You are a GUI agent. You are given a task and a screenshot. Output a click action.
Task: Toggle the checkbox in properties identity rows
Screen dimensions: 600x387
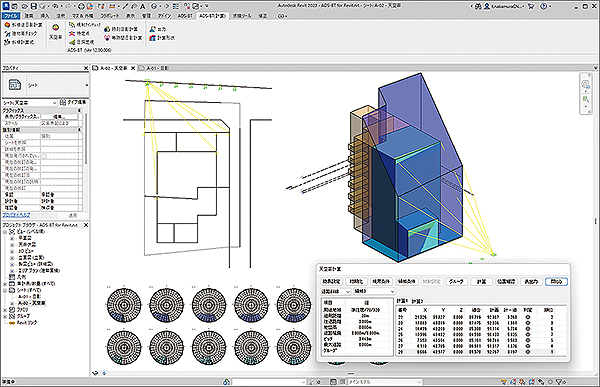(44, 156)
